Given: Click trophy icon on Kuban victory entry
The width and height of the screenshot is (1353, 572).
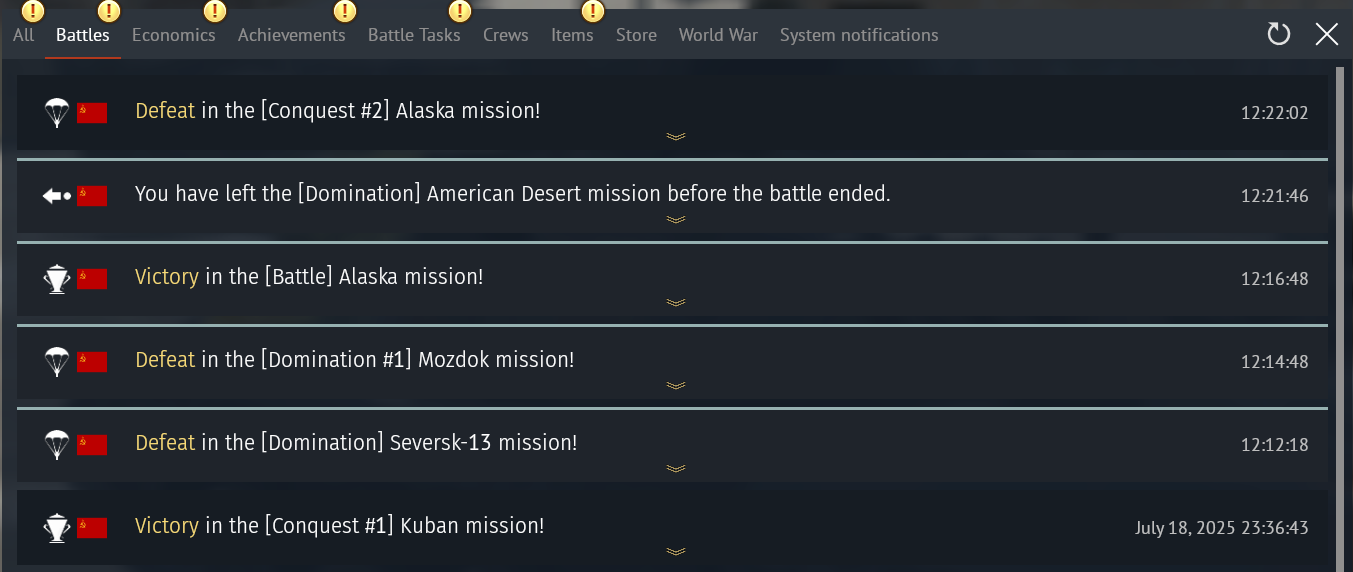Looking at the screenshot, I should click(57, 527).
